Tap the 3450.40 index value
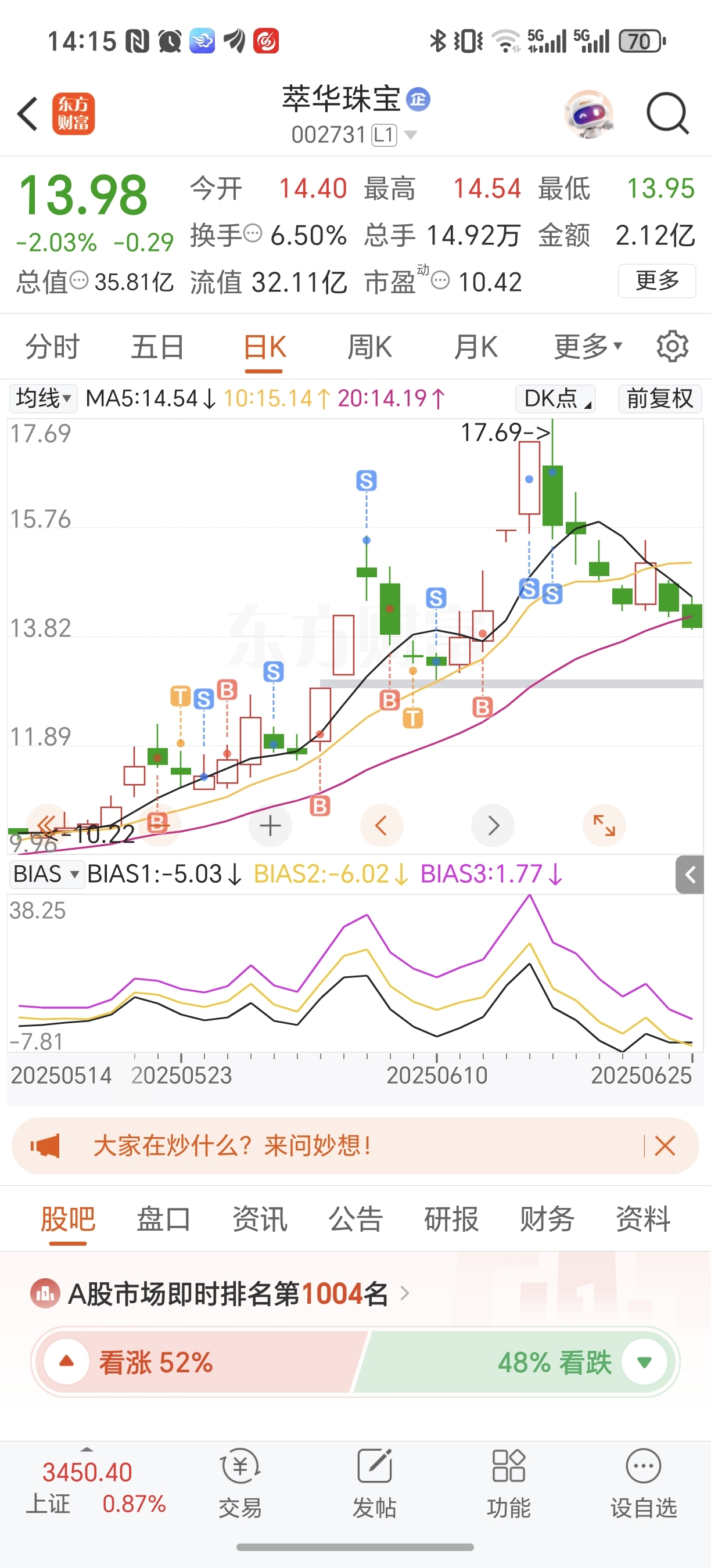 click(x=87, y=1472)
